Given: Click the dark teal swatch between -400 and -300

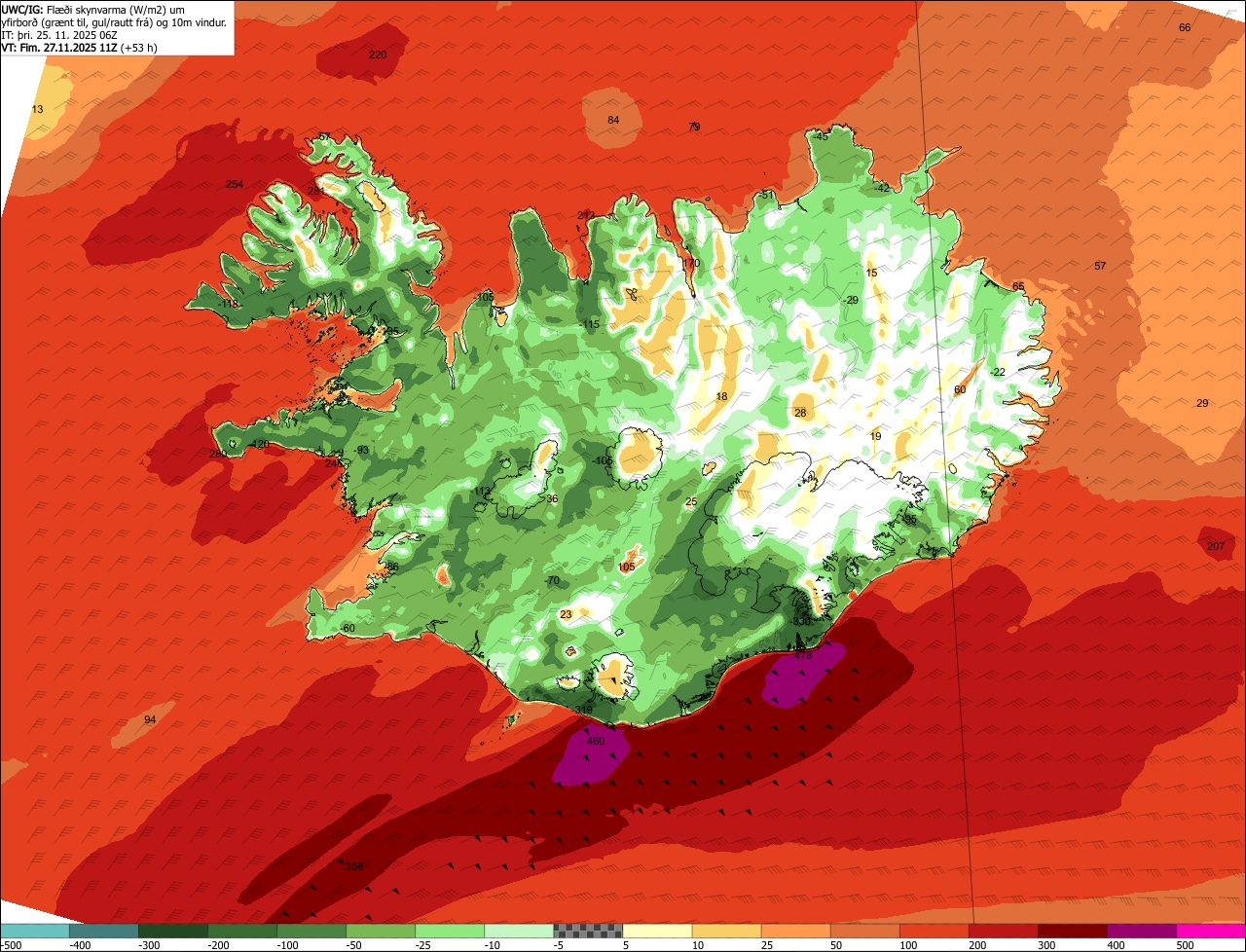Looking at the screenshot, I should pyautogui.click(x=103, y=931).
